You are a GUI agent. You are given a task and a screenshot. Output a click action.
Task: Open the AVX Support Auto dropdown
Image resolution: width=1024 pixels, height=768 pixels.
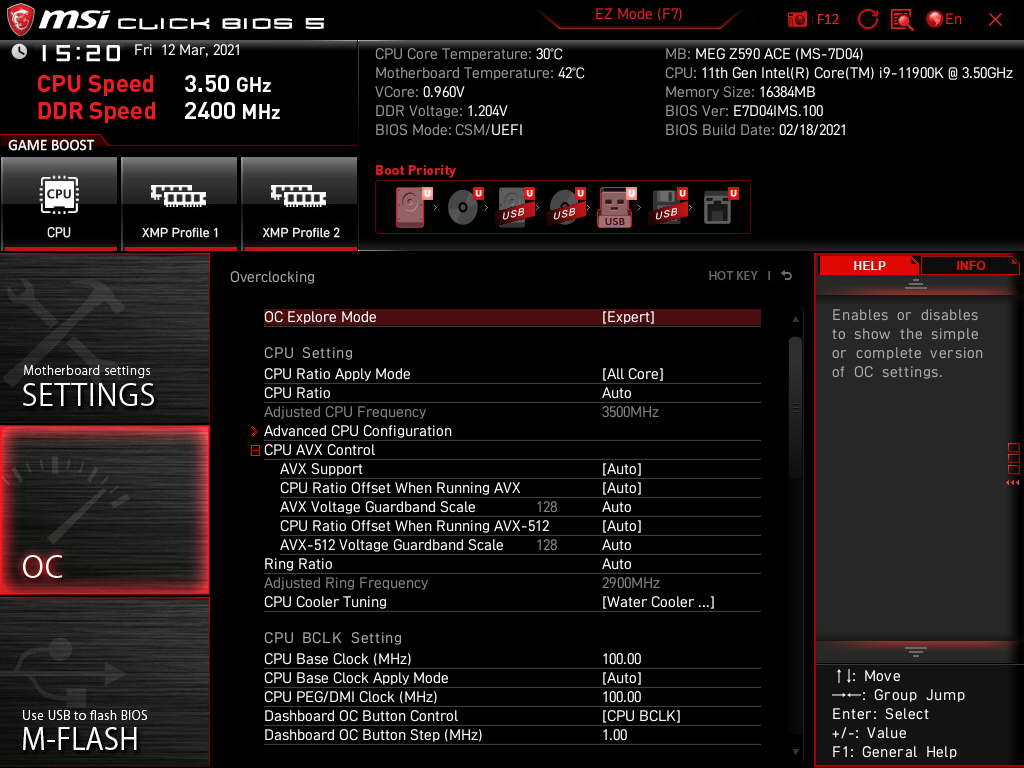[x=520, y=469]
